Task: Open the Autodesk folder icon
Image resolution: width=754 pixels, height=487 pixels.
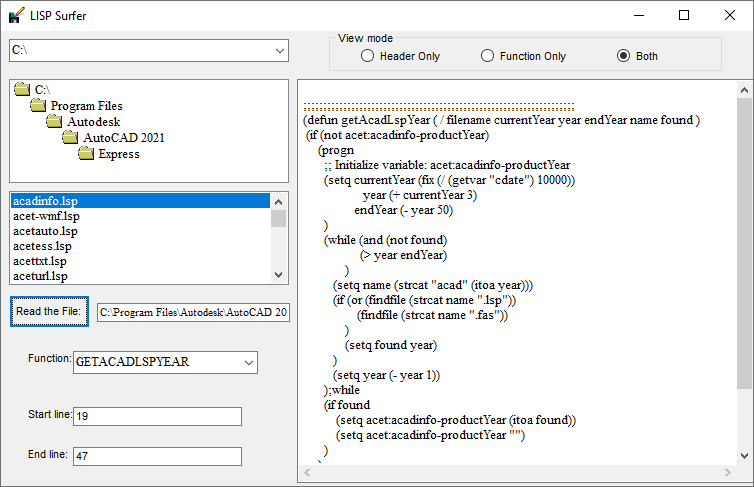Action: (54, 121)
